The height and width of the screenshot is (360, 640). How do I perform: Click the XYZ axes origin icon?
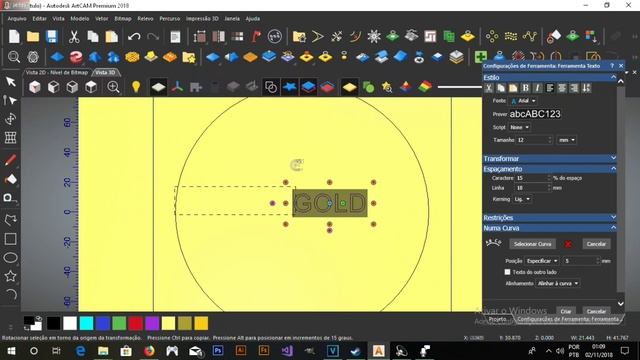pos(177,87)
